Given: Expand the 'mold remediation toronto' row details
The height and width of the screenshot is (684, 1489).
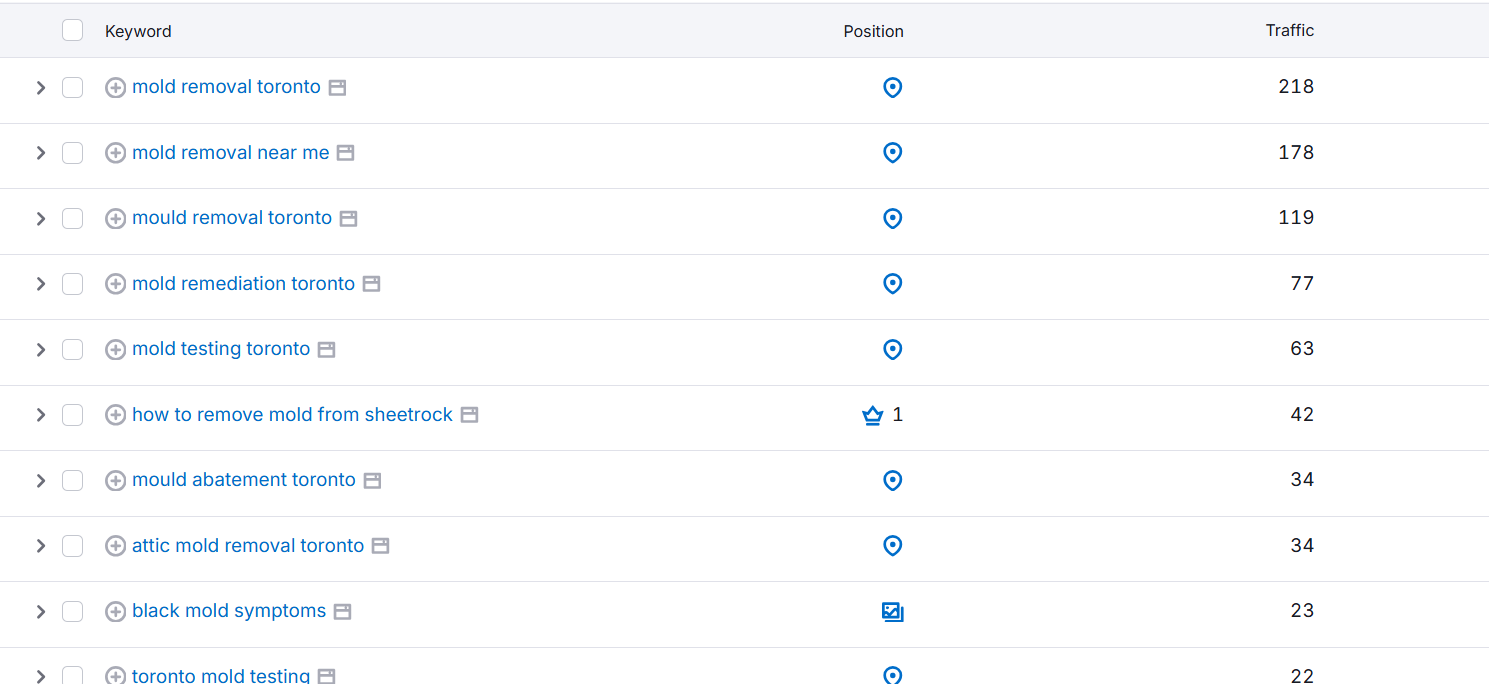Looking at the screenshot, I should click(x=41, y=284).
